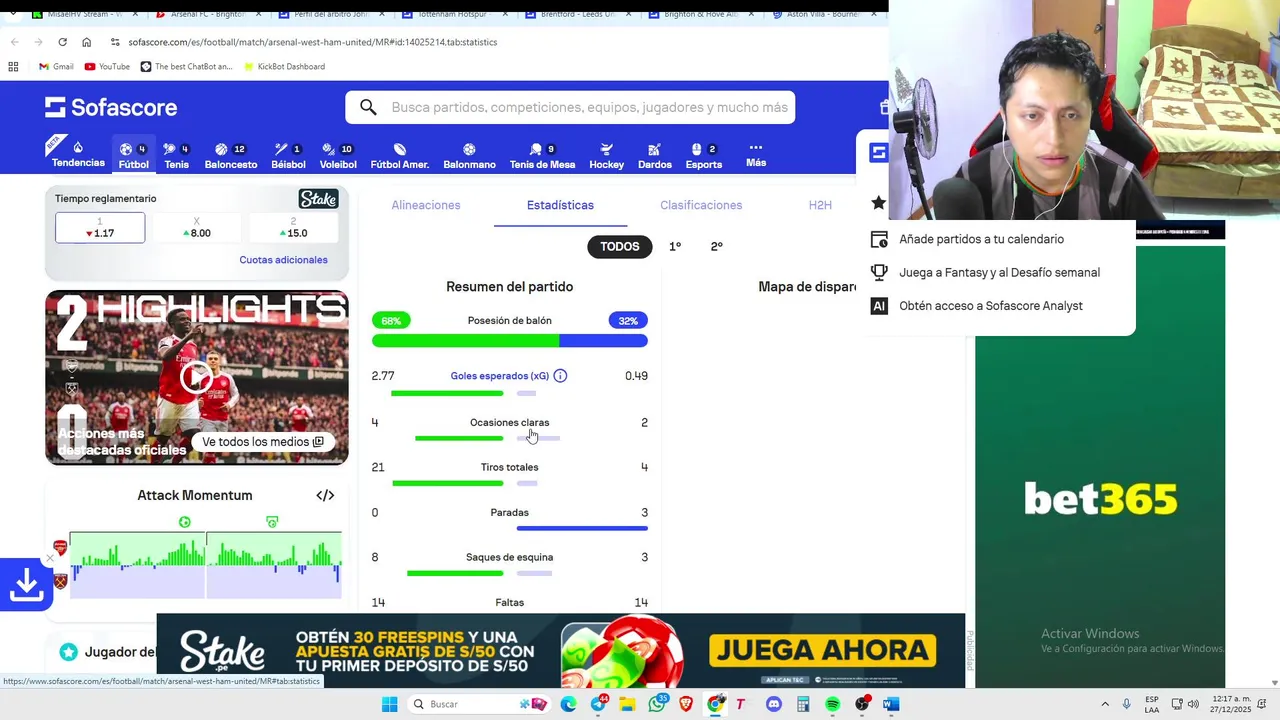Show info for Goles esperados (xG)
This screenshot has height=720, width=1280.
pos(560,376)
